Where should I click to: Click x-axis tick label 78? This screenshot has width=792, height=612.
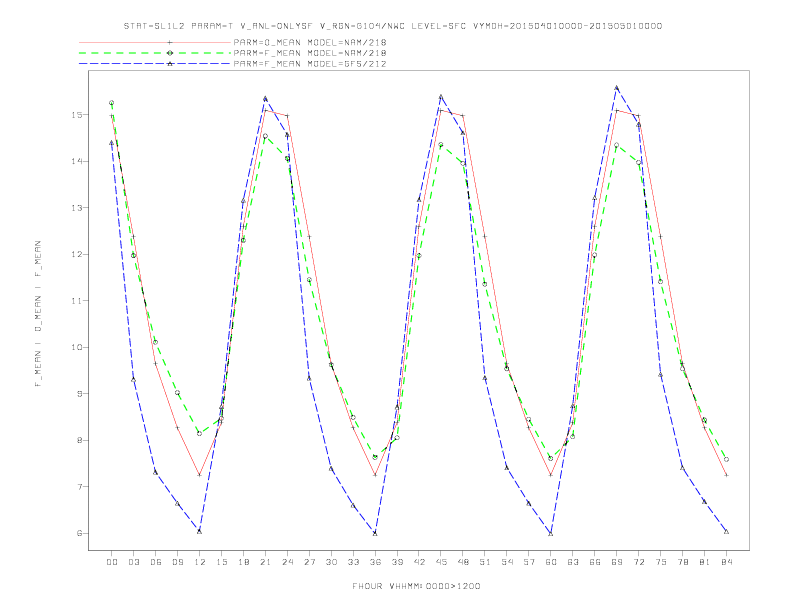pyautogui.click(x=682, y=562)
